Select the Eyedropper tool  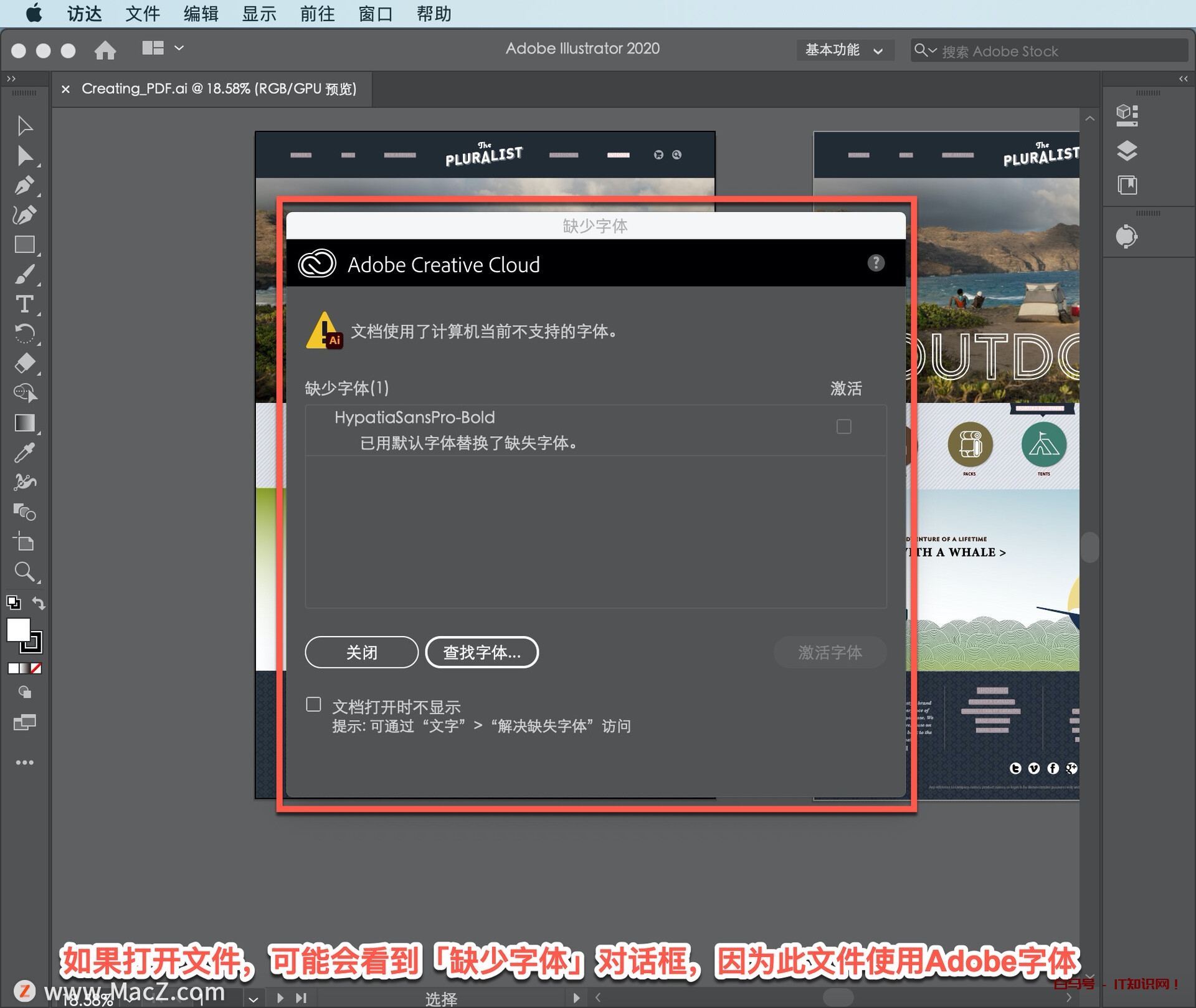[x=25, y=452]
